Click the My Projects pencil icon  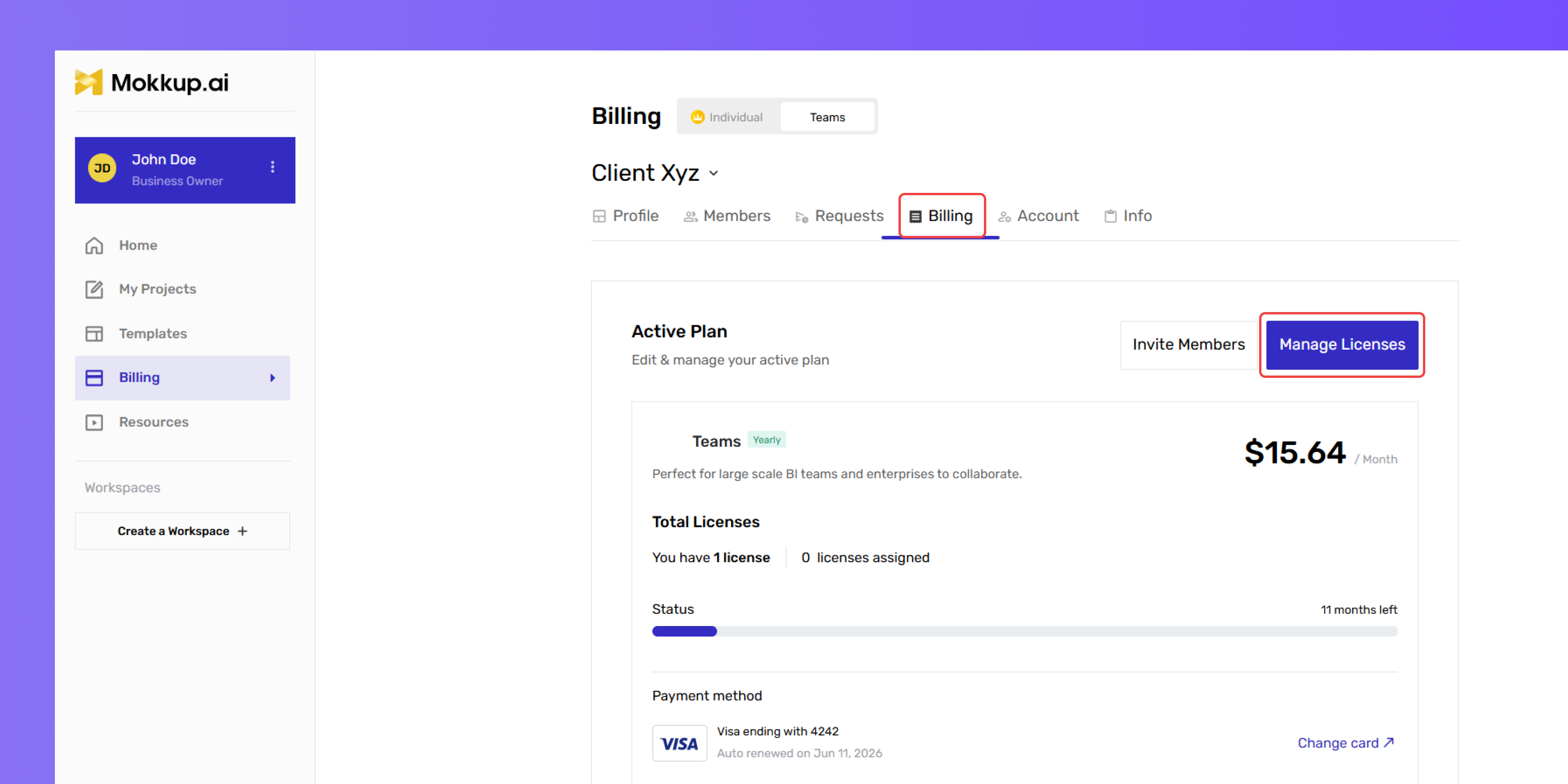(x=94, y=289)
